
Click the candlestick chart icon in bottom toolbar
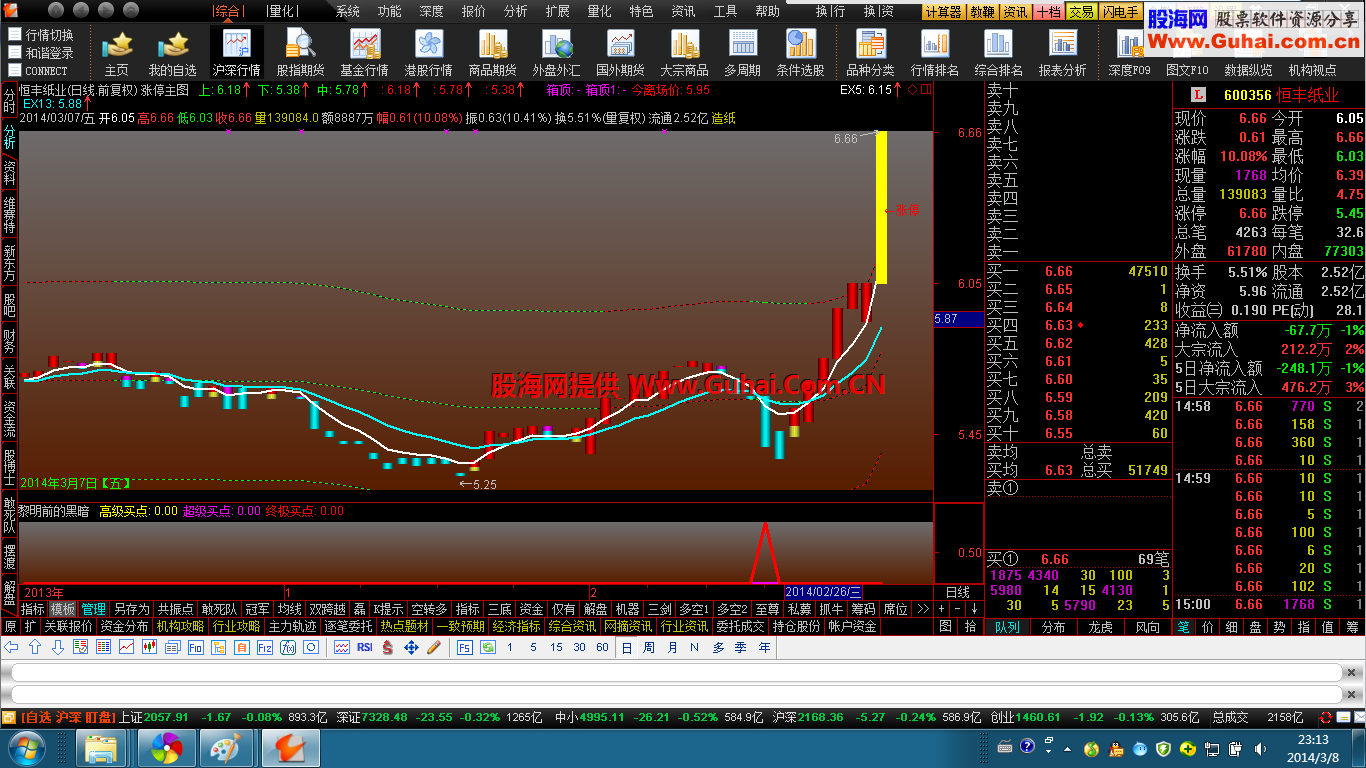tap(149, 647)
